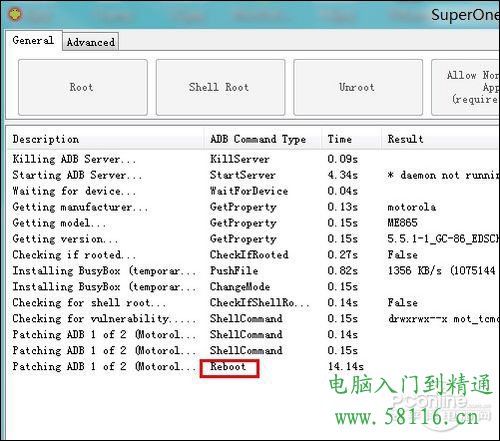Click the 'ME865' model result
The height and width of the screenshot is (441, 500).
click(x=402, y=223)
